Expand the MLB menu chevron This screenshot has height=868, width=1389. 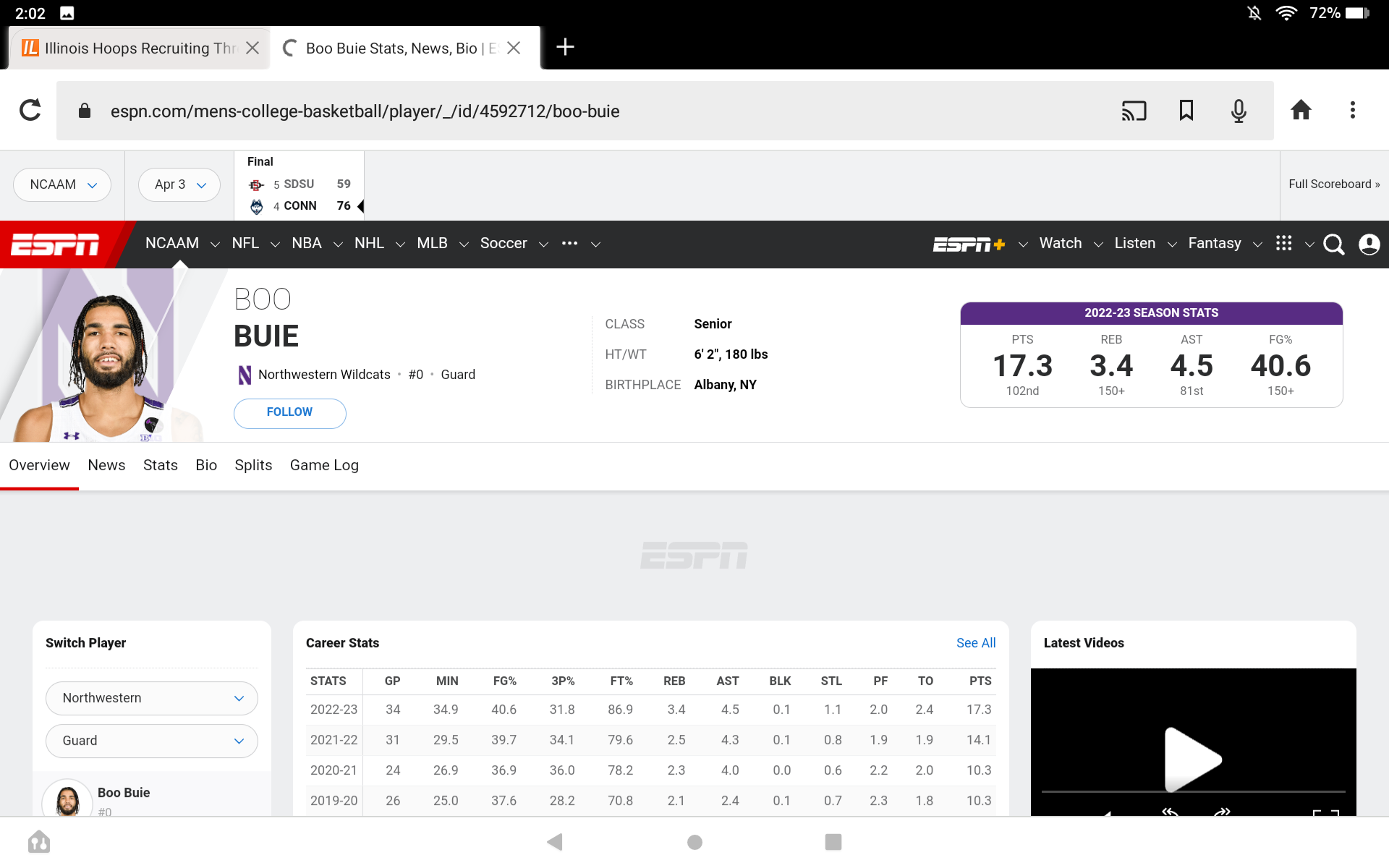point(464,244)
